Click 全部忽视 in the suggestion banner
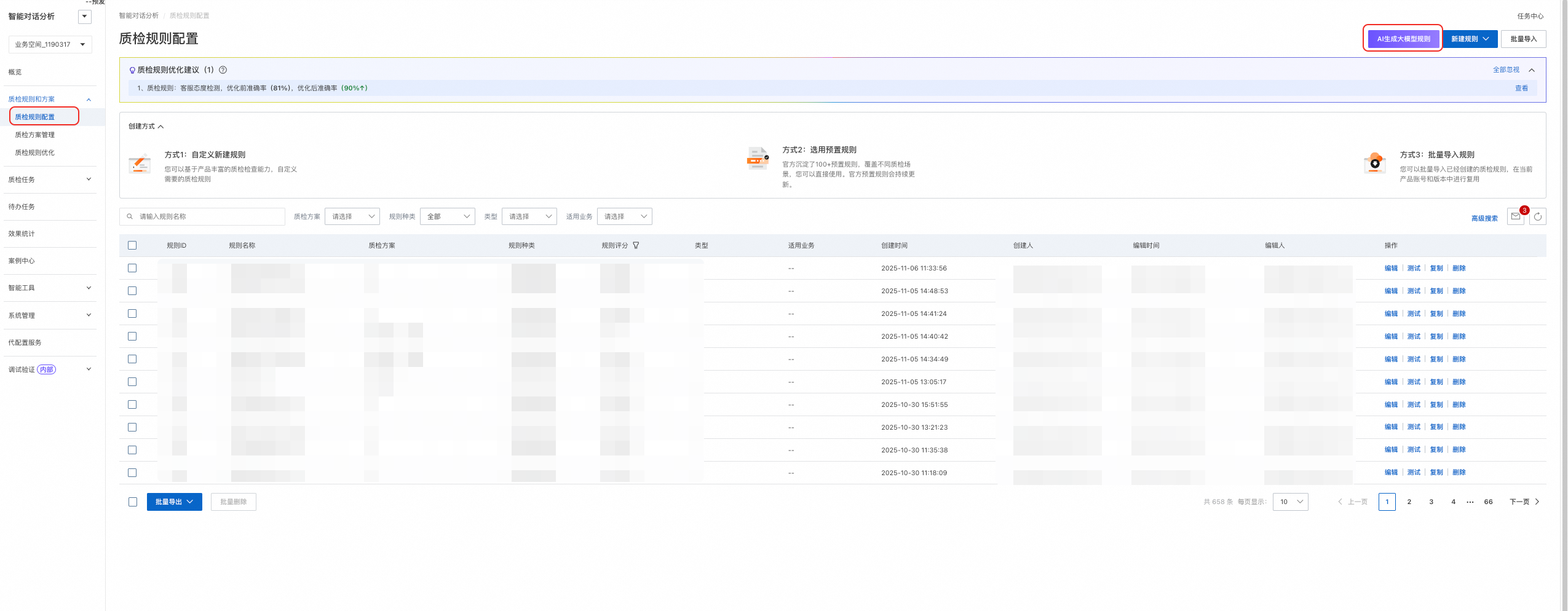The width and height of the screenshot is (1568, 611). [1506, 70]
